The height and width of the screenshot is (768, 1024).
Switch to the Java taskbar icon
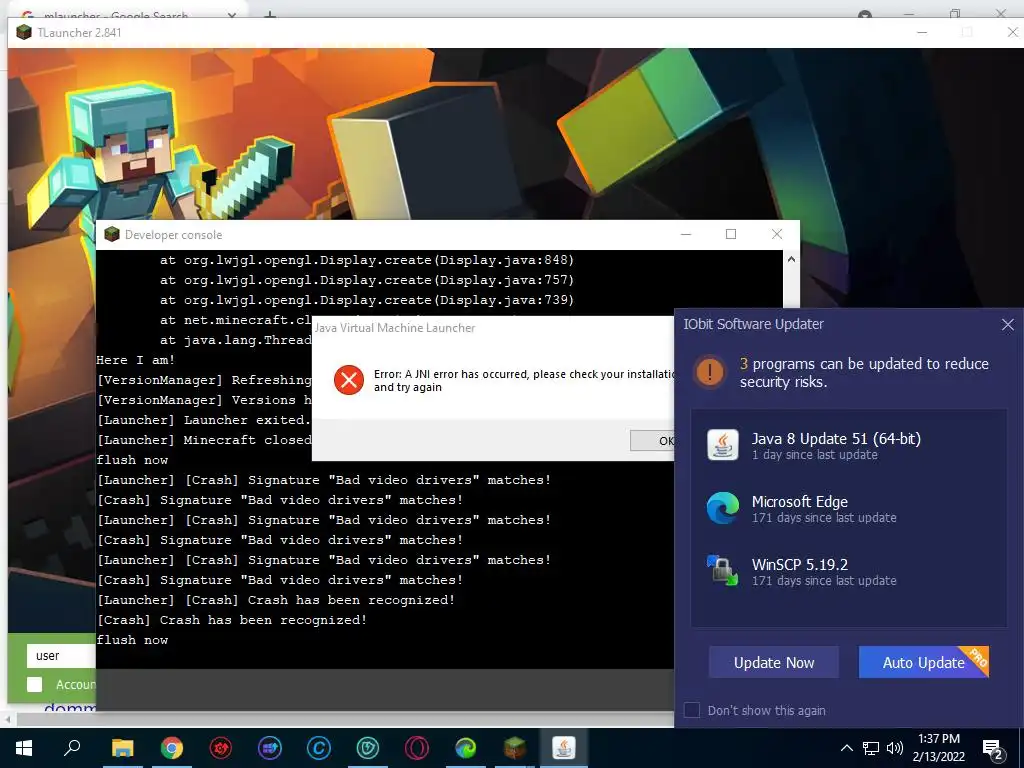click(564, 748)
